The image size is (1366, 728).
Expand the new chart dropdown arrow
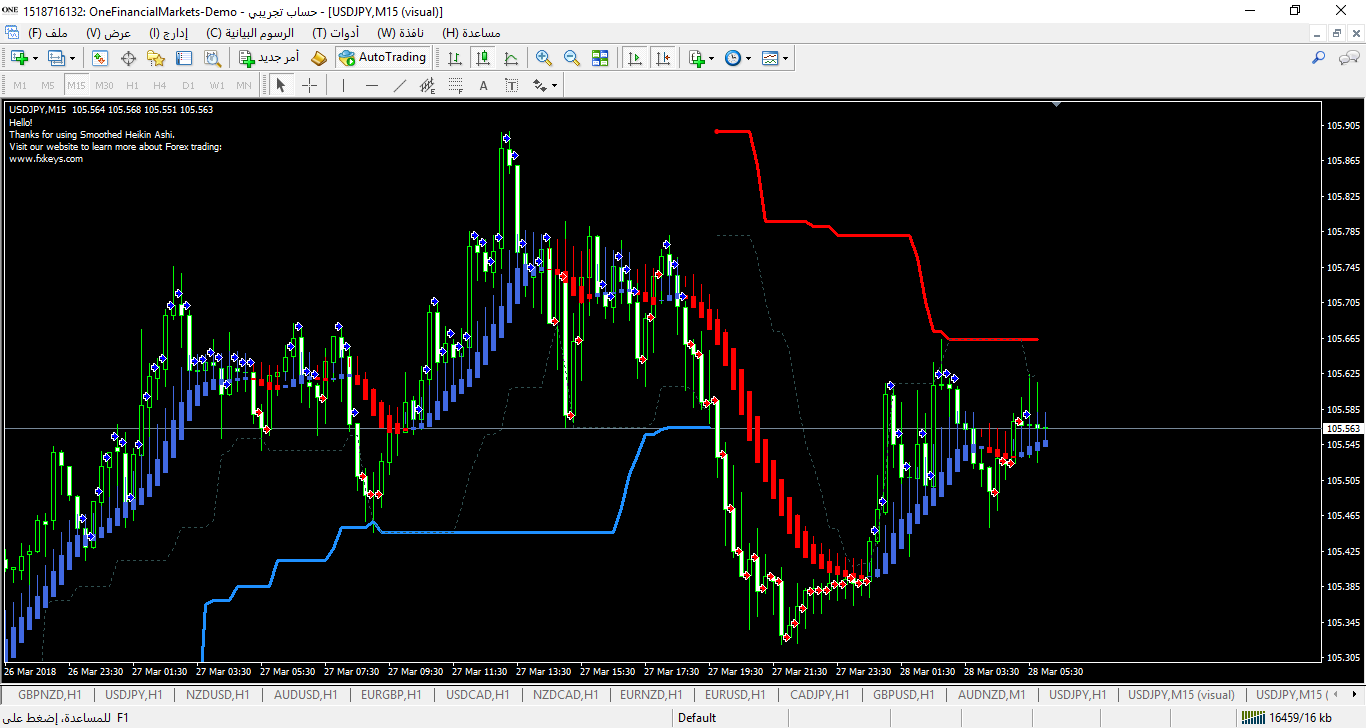tap(36, 58)
